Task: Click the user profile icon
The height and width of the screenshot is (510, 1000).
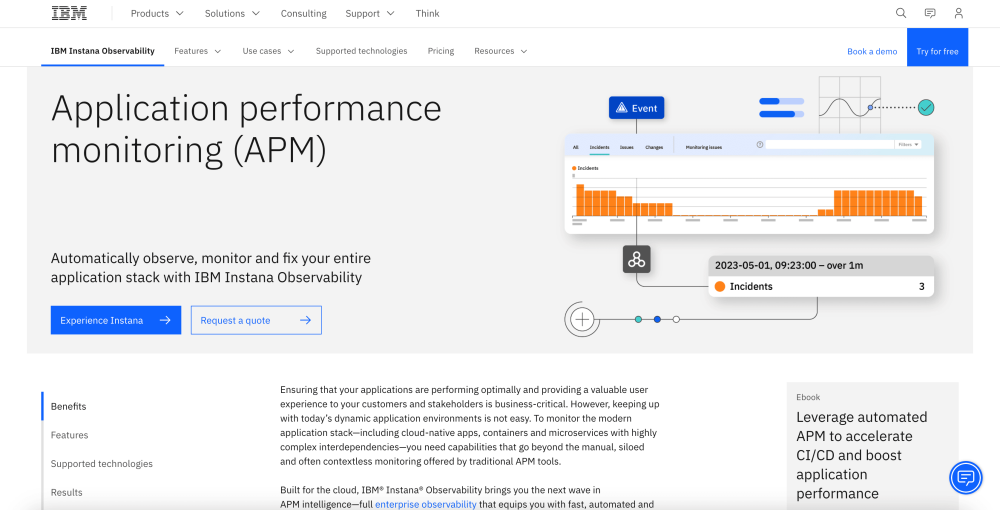Action: (x=959, y=13)
